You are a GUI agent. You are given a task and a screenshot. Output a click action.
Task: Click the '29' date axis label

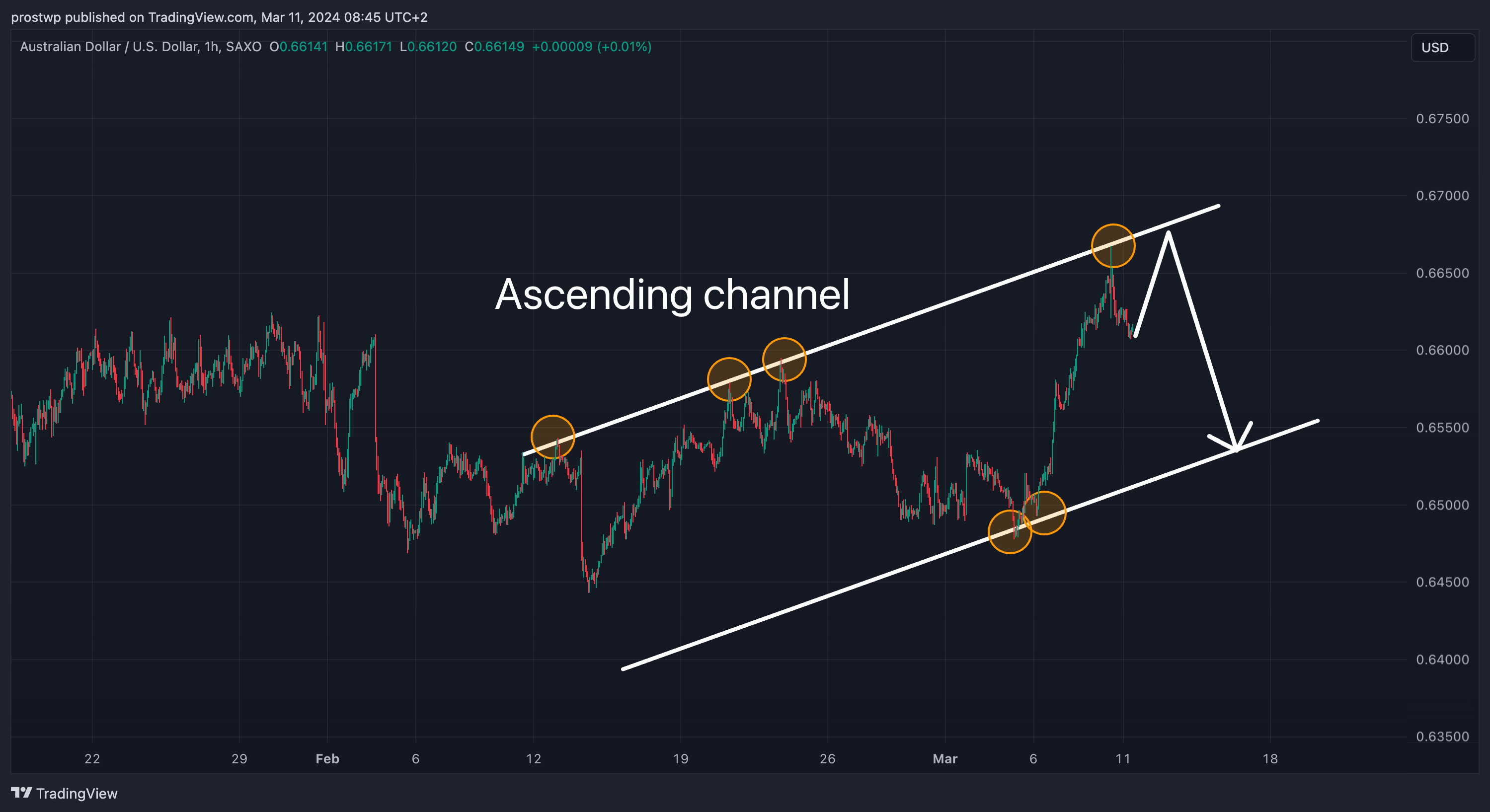pyautogui.click(x=239, y=759)
